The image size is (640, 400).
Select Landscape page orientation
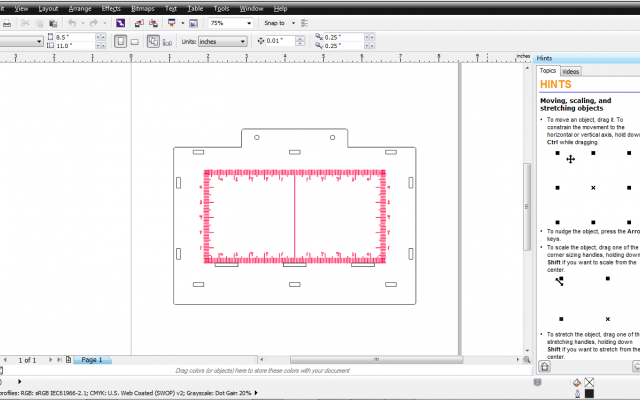(x=135, y=42)
